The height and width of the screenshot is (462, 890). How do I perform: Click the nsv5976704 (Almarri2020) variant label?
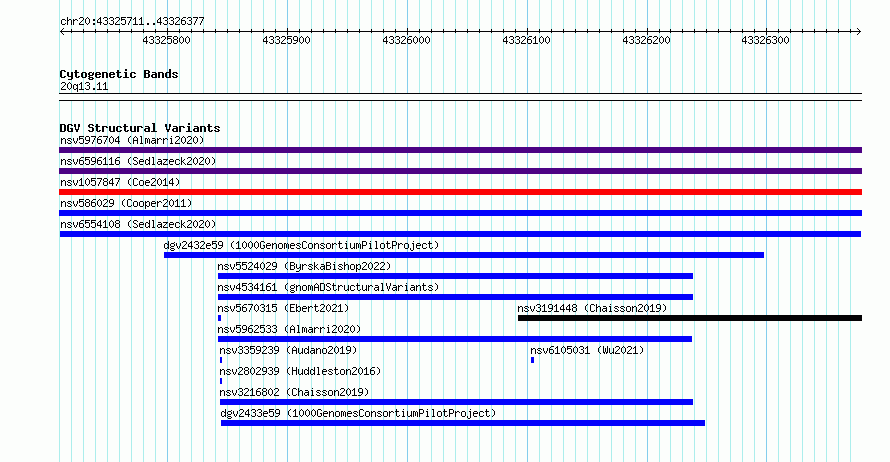132,140
